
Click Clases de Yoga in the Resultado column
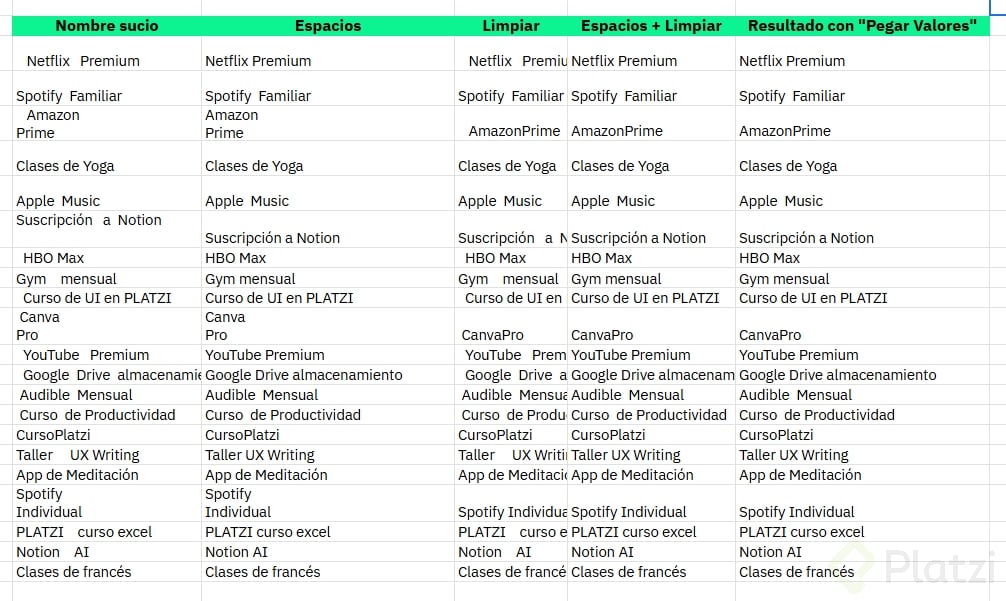tap(788, 166)
